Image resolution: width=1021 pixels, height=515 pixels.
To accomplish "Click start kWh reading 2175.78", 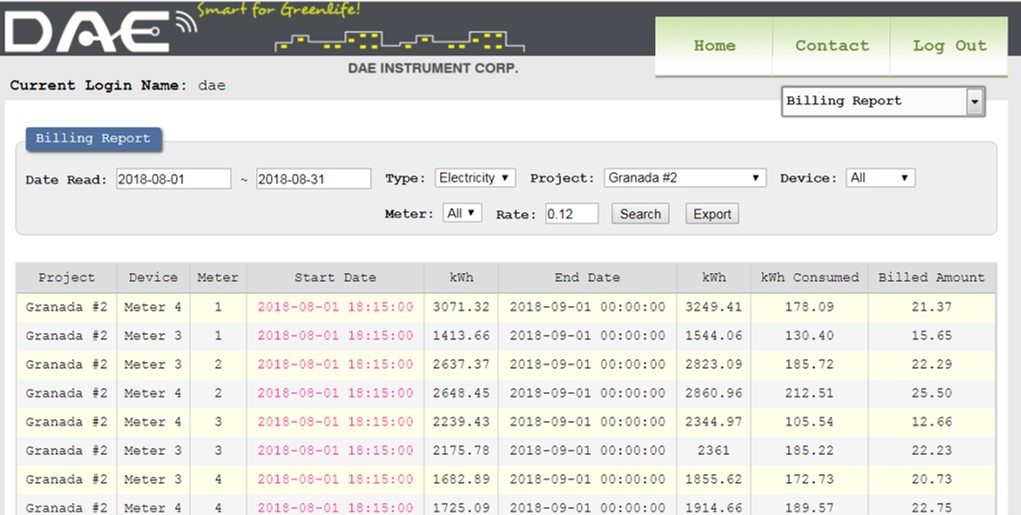I will pos(461,450).
